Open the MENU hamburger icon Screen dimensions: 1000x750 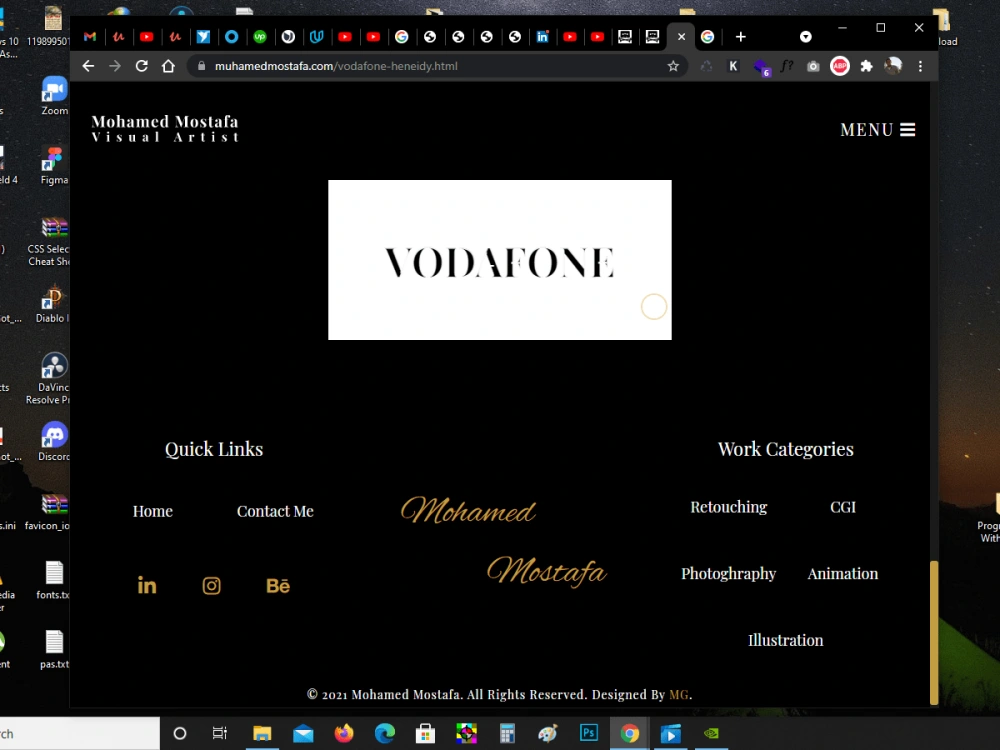(x=907, y=129)
